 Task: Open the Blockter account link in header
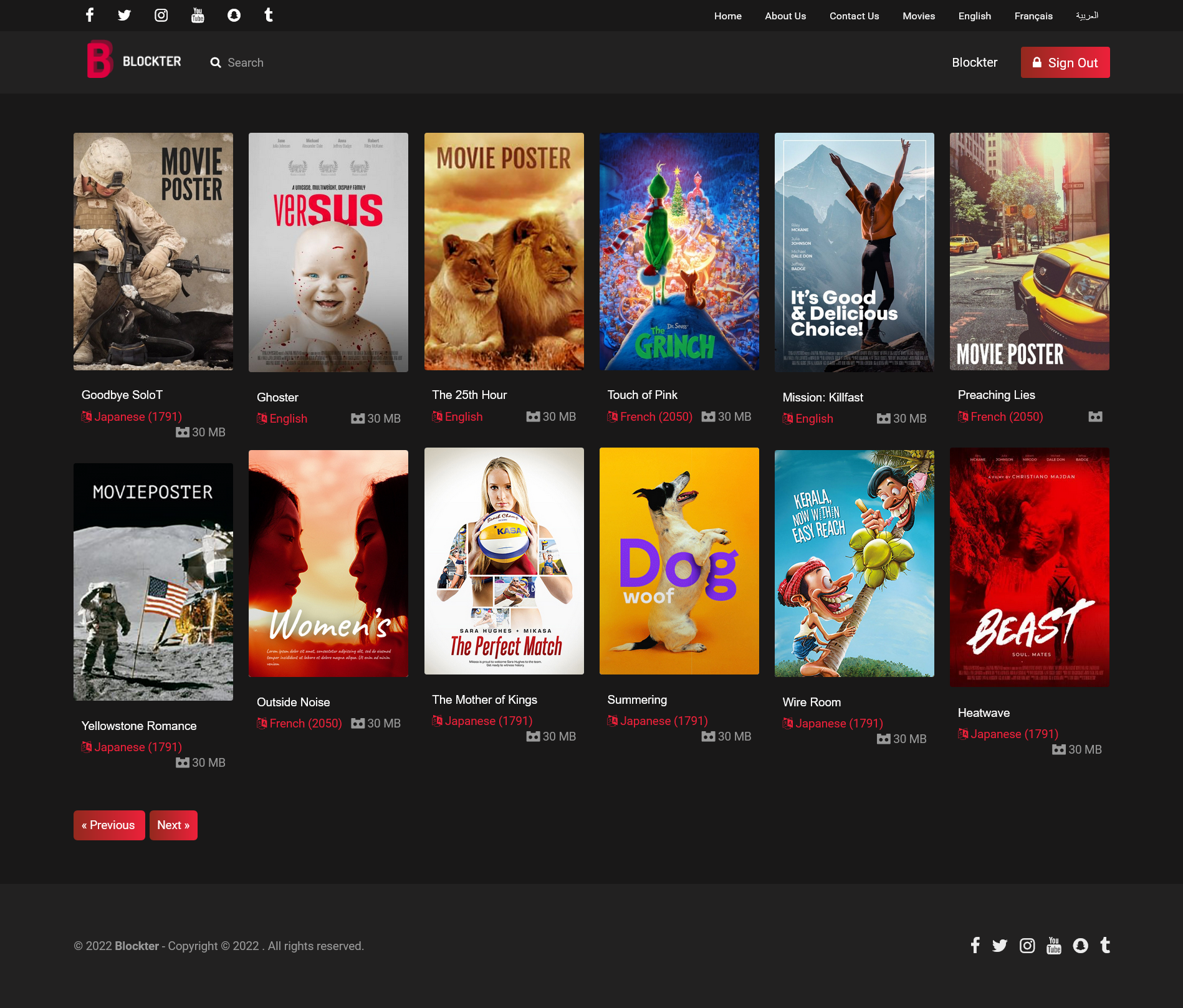[975, 62]
